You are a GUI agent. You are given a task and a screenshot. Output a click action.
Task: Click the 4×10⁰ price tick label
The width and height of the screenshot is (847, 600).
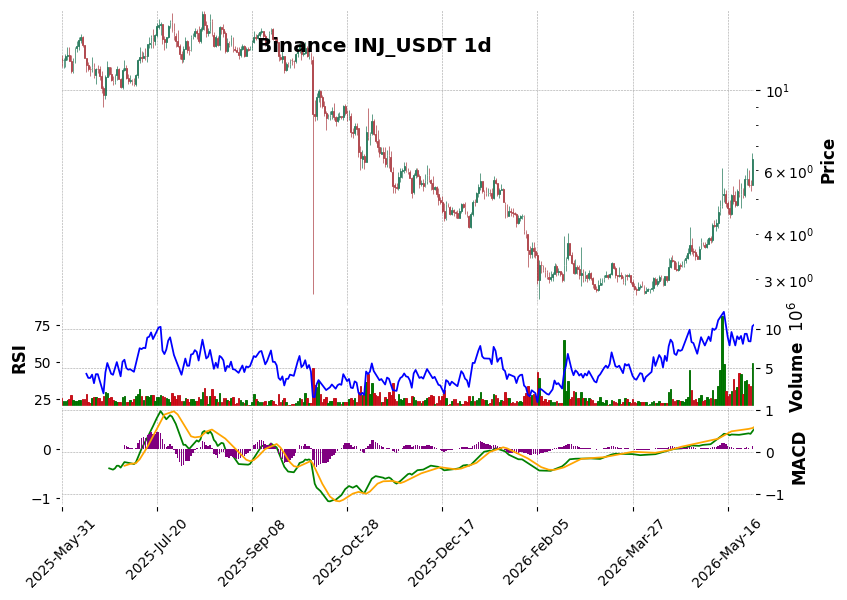pyautogui.click(x=788, y=235)
